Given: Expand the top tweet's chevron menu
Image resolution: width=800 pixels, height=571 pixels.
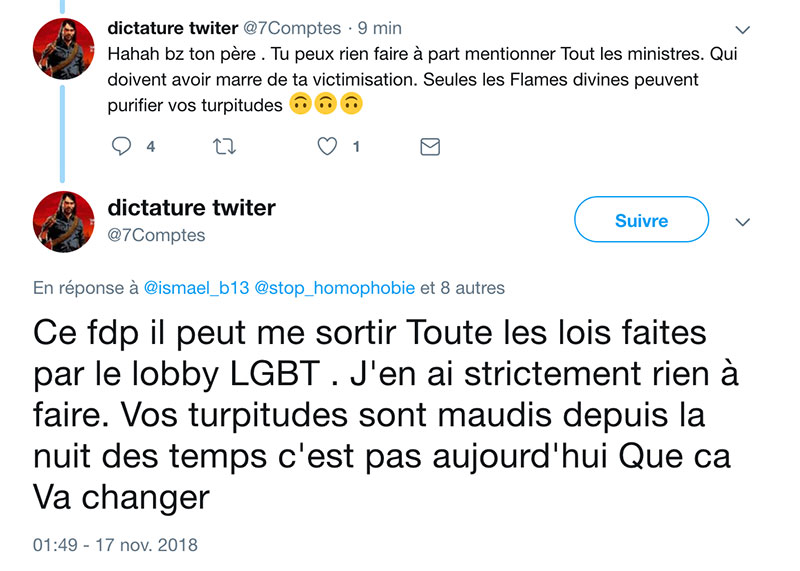Looking at the screenshot, I should [742, 29].
